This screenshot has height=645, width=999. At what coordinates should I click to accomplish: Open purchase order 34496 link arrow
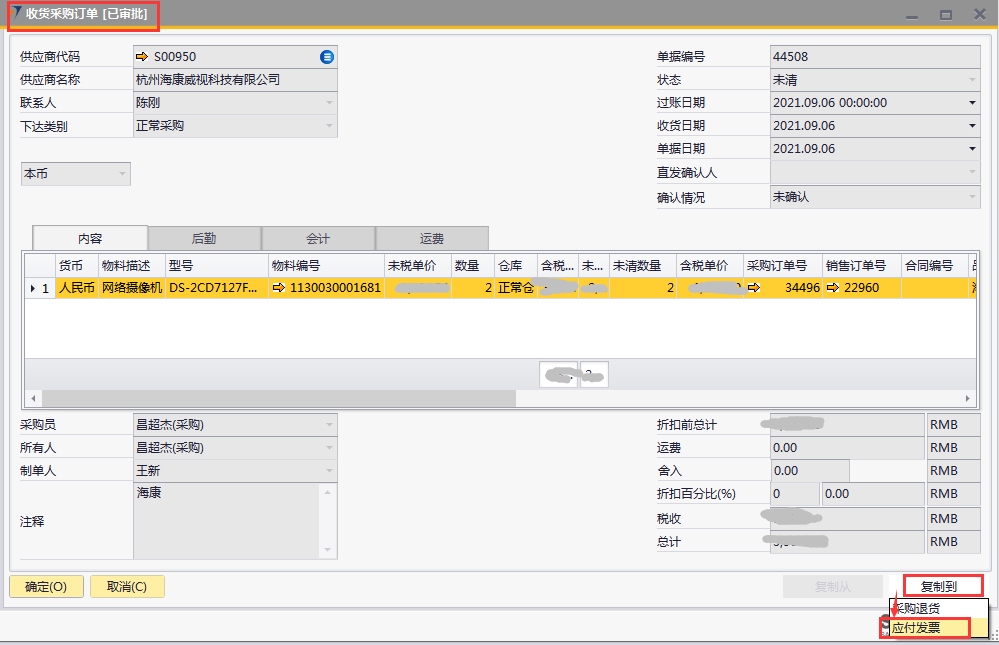[754, 288]
